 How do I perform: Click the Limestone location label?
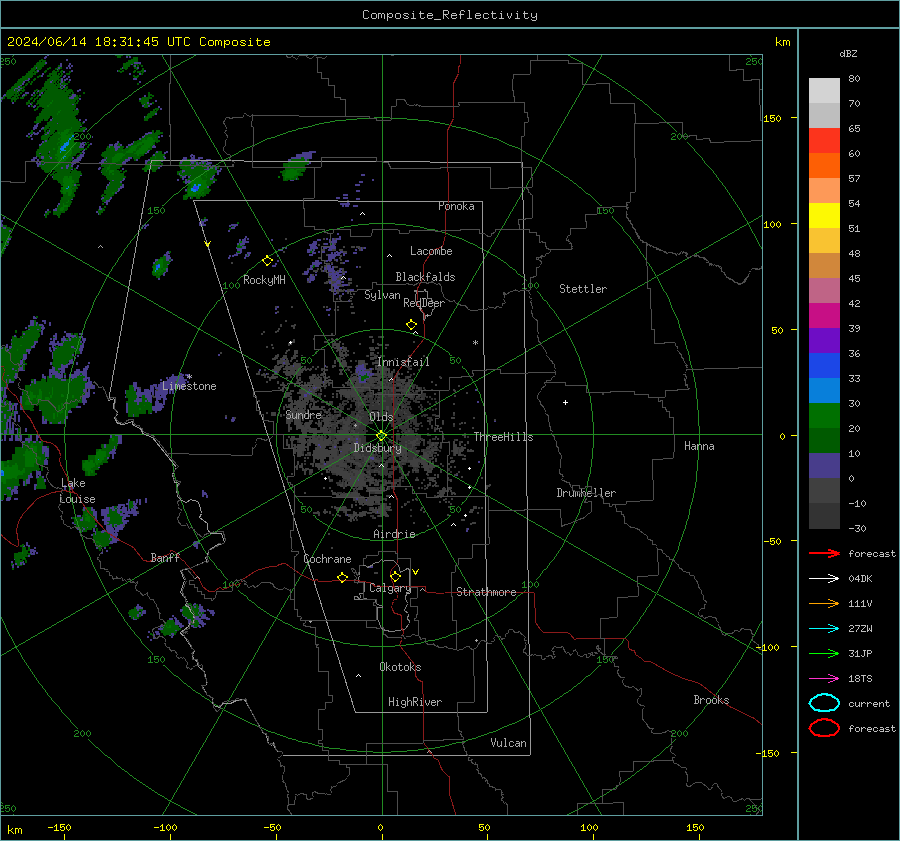click(x=189, y=386)
